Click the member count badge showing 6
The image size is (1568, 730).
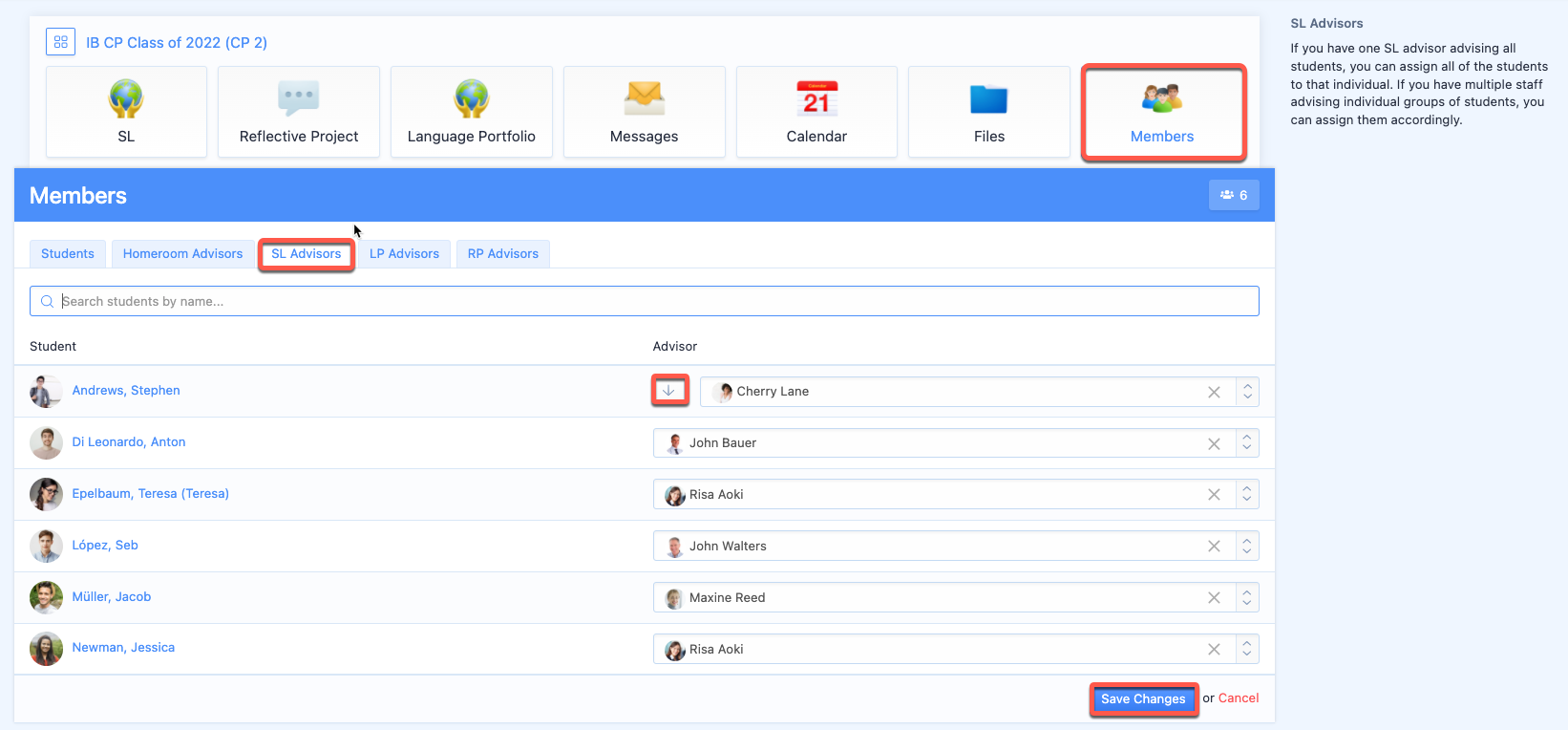[x=1234, y=195]
